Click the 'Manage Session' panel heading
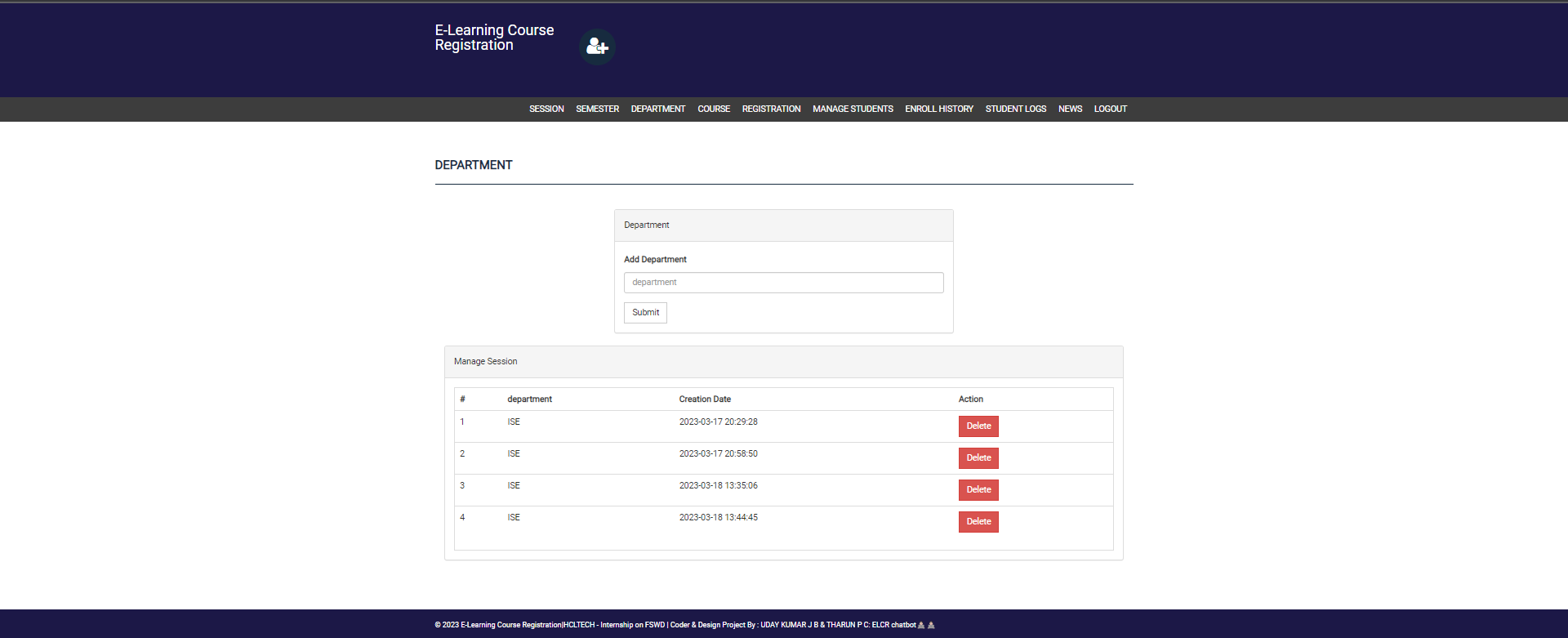1568x638 pixels. click(x=485, y=362)
